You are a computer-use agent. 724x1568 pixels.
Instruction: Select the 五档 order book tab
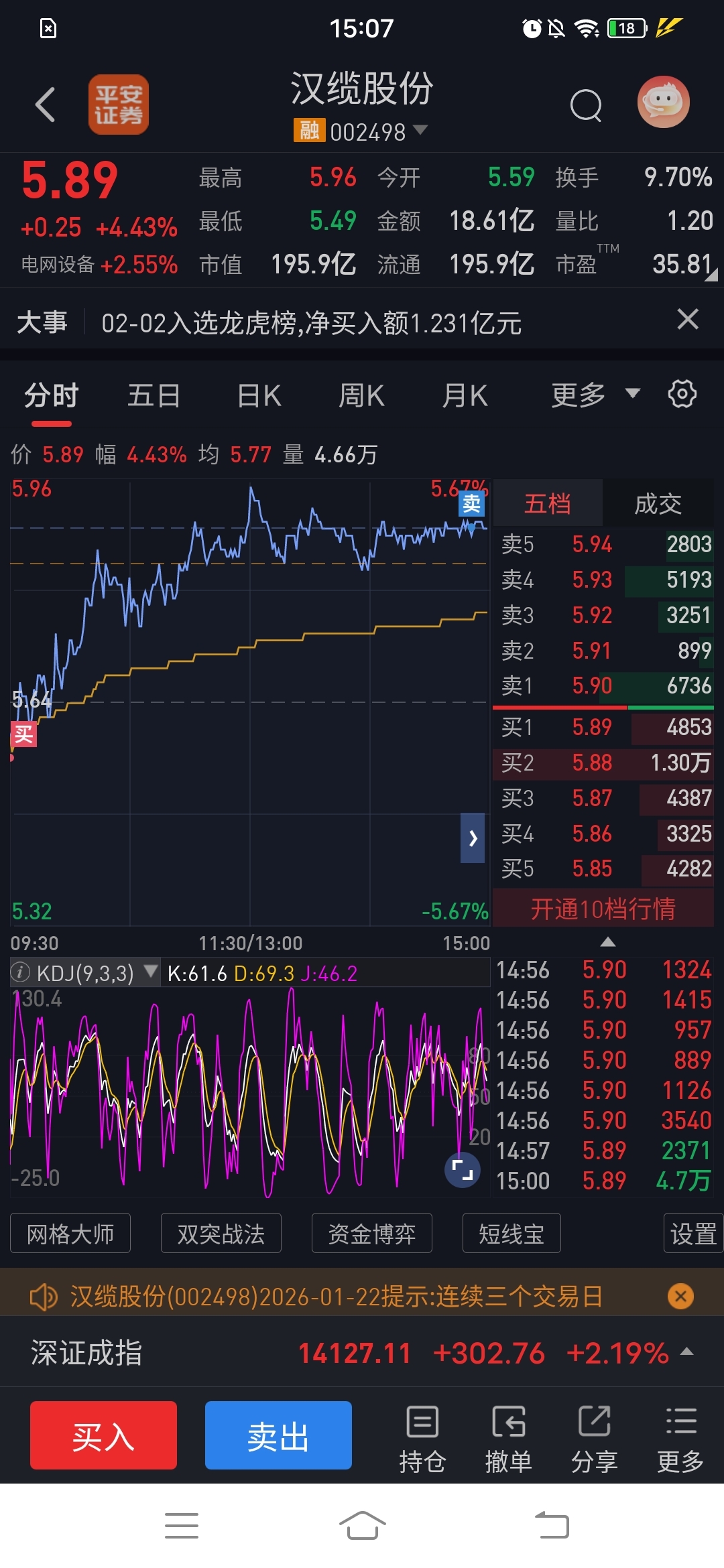point(548,503)
